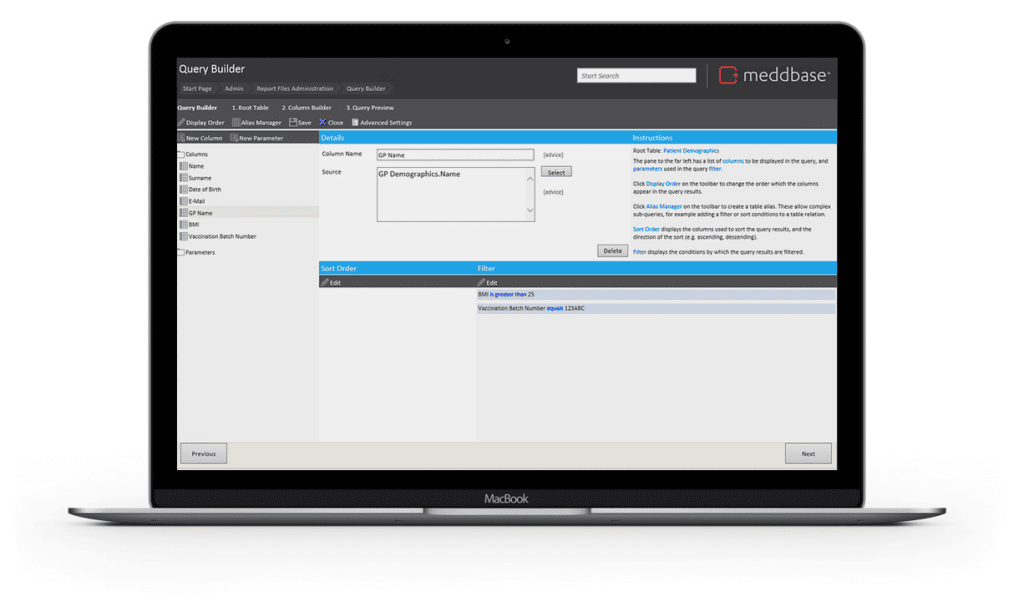The width and height of the screenshot is (1024, 602).
Task: Switch to the 1. Root Table tab
Action: click(x=250, y=108)
